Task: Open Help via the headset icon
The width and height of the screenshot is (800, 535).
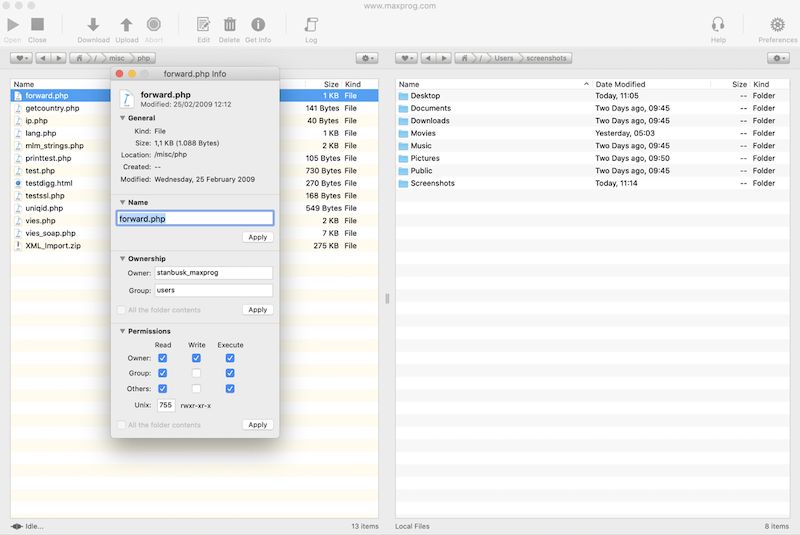Action: (718, 25)
